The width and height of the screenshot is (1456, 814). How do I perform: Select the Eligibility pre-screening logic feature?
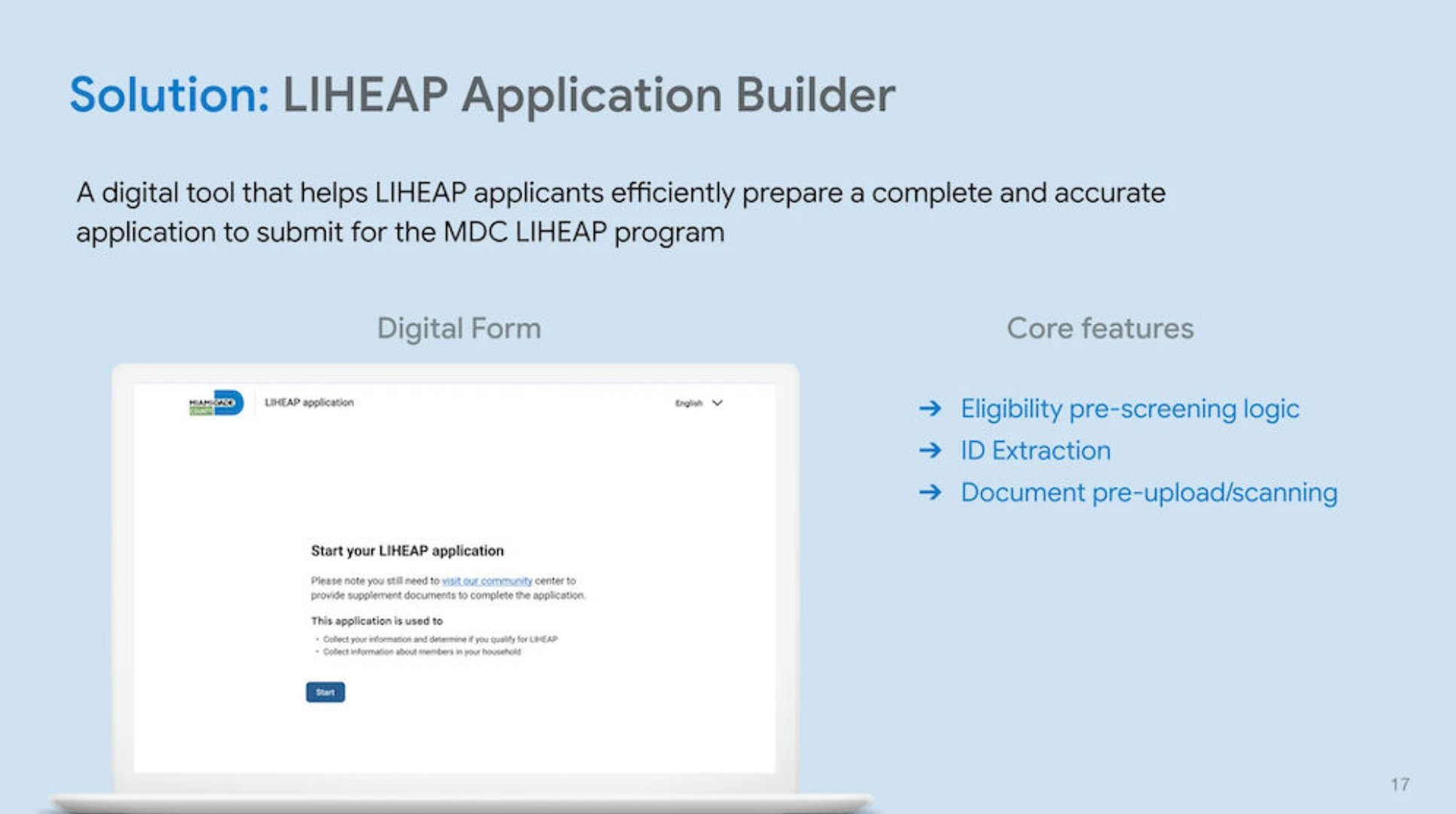click(x=1130, y=409)
